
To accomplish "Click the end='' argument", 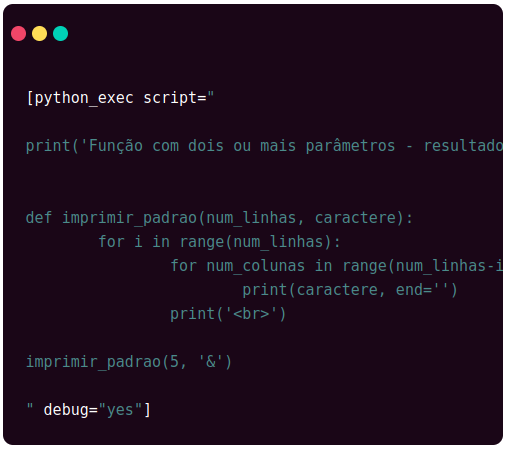I will 423,290.
